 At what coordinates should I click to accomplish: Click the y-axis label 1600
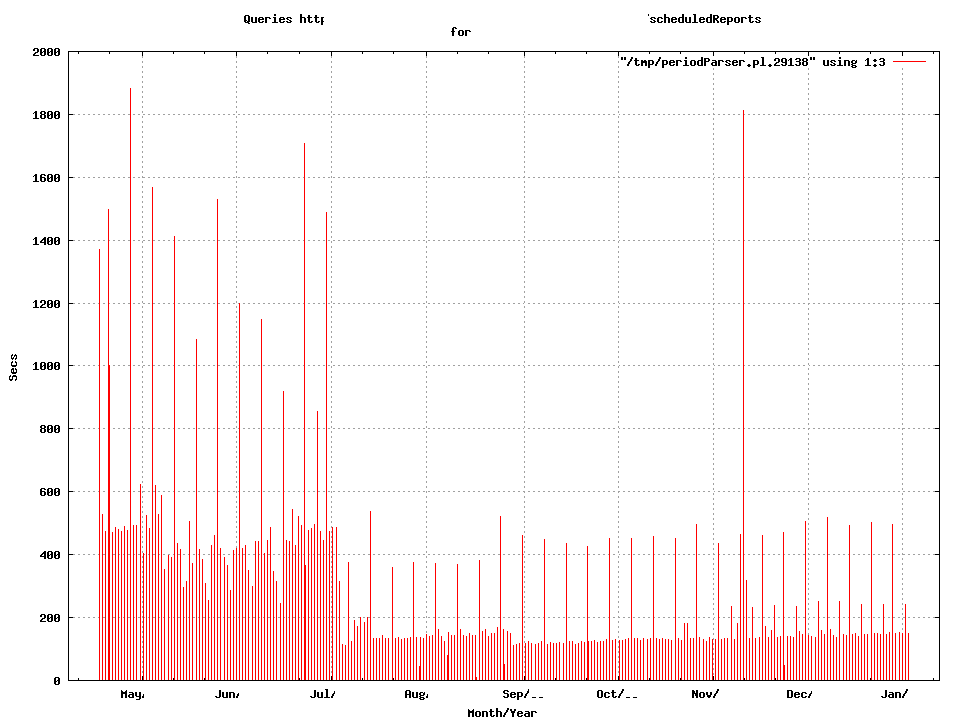(x=46, y=178)
